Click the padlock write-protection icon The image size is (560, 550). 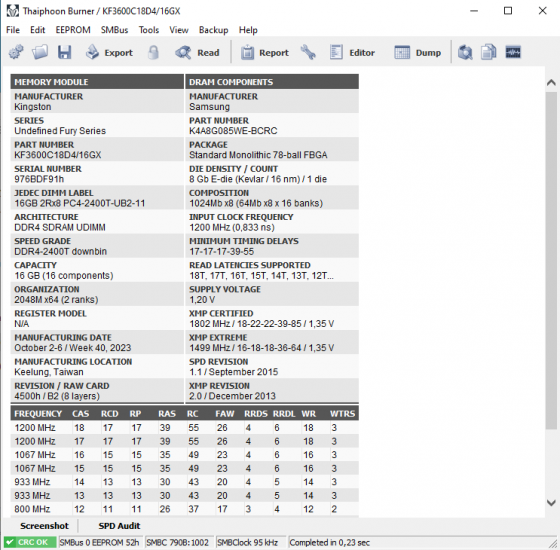click(154, 52)
